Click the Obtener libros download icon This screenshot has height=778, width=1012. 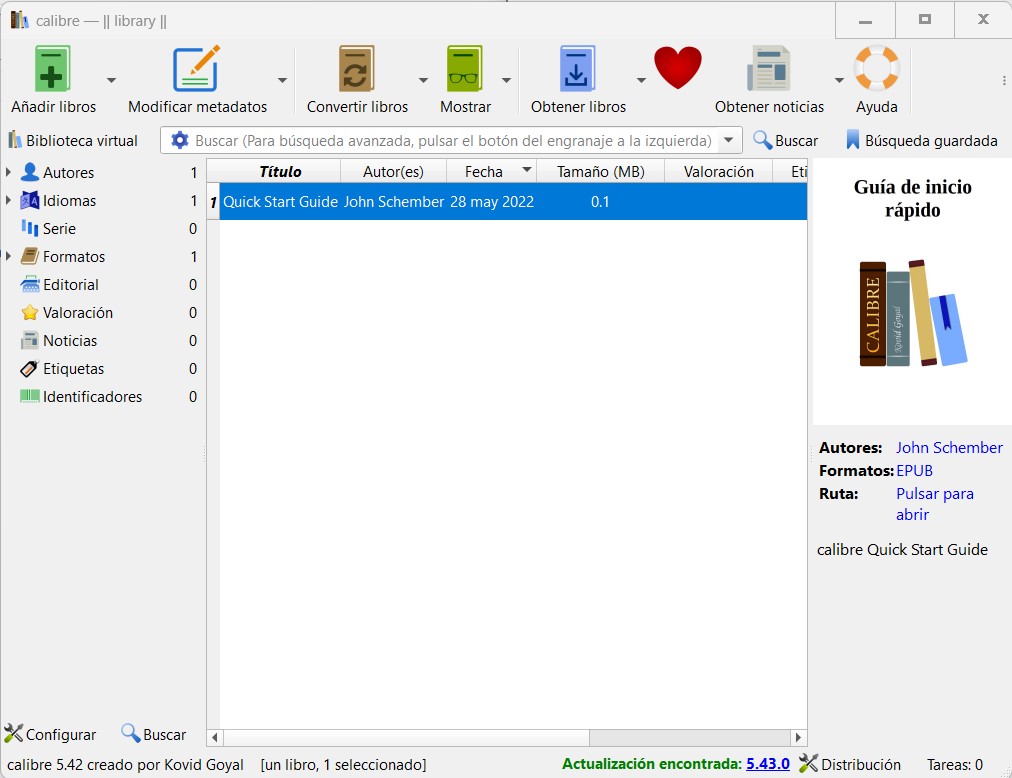tap(577, 70)
